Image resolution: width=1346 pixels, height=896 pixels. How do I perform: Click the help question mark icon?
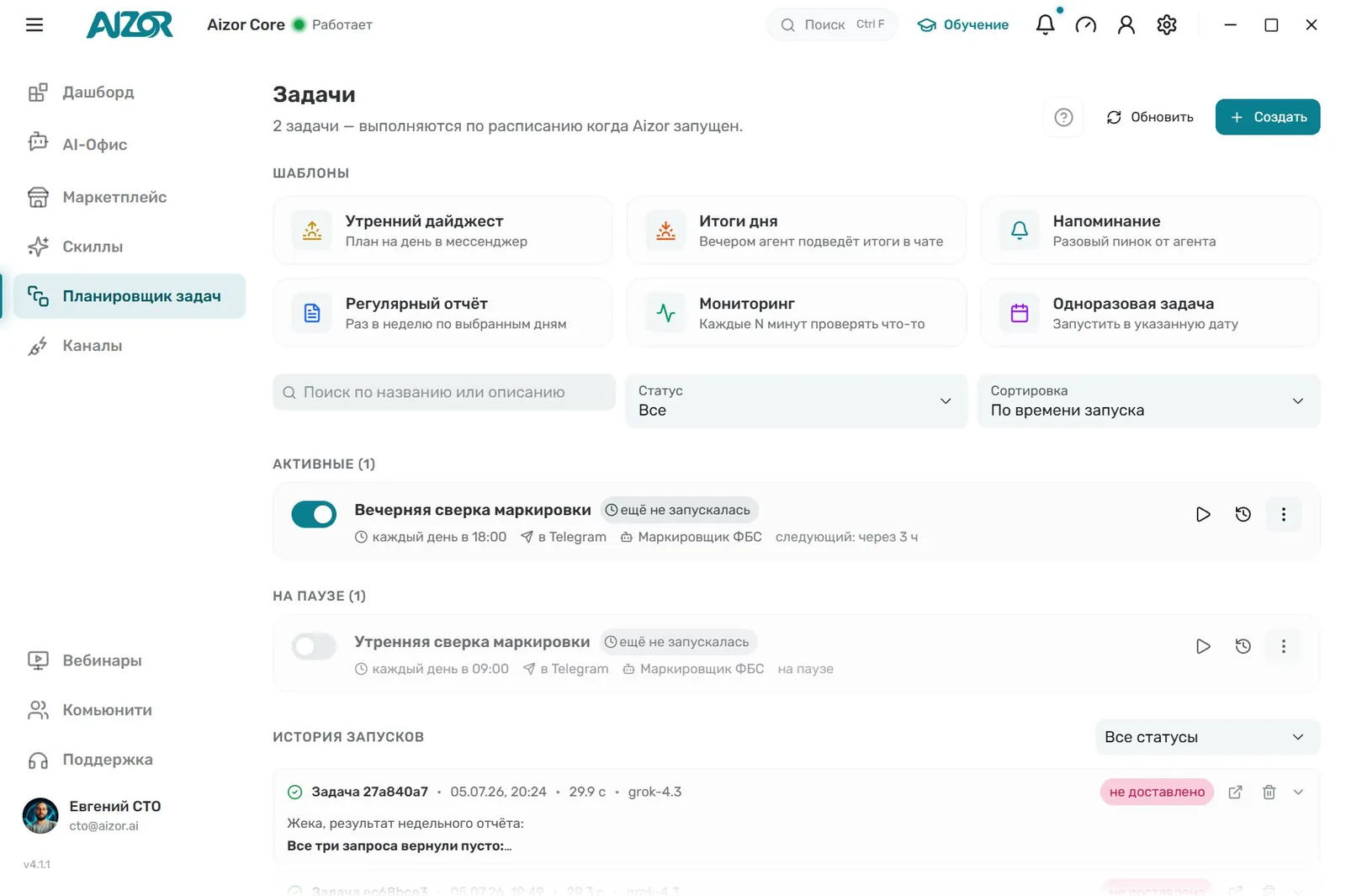tap(1063, 117)
